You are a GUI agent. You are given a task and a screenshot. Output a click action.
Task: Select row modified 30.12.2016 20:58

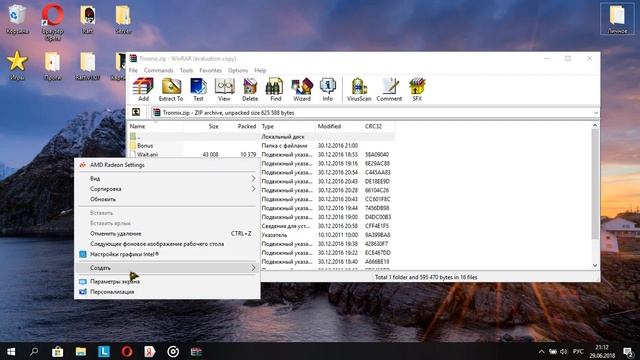point(327,226)
